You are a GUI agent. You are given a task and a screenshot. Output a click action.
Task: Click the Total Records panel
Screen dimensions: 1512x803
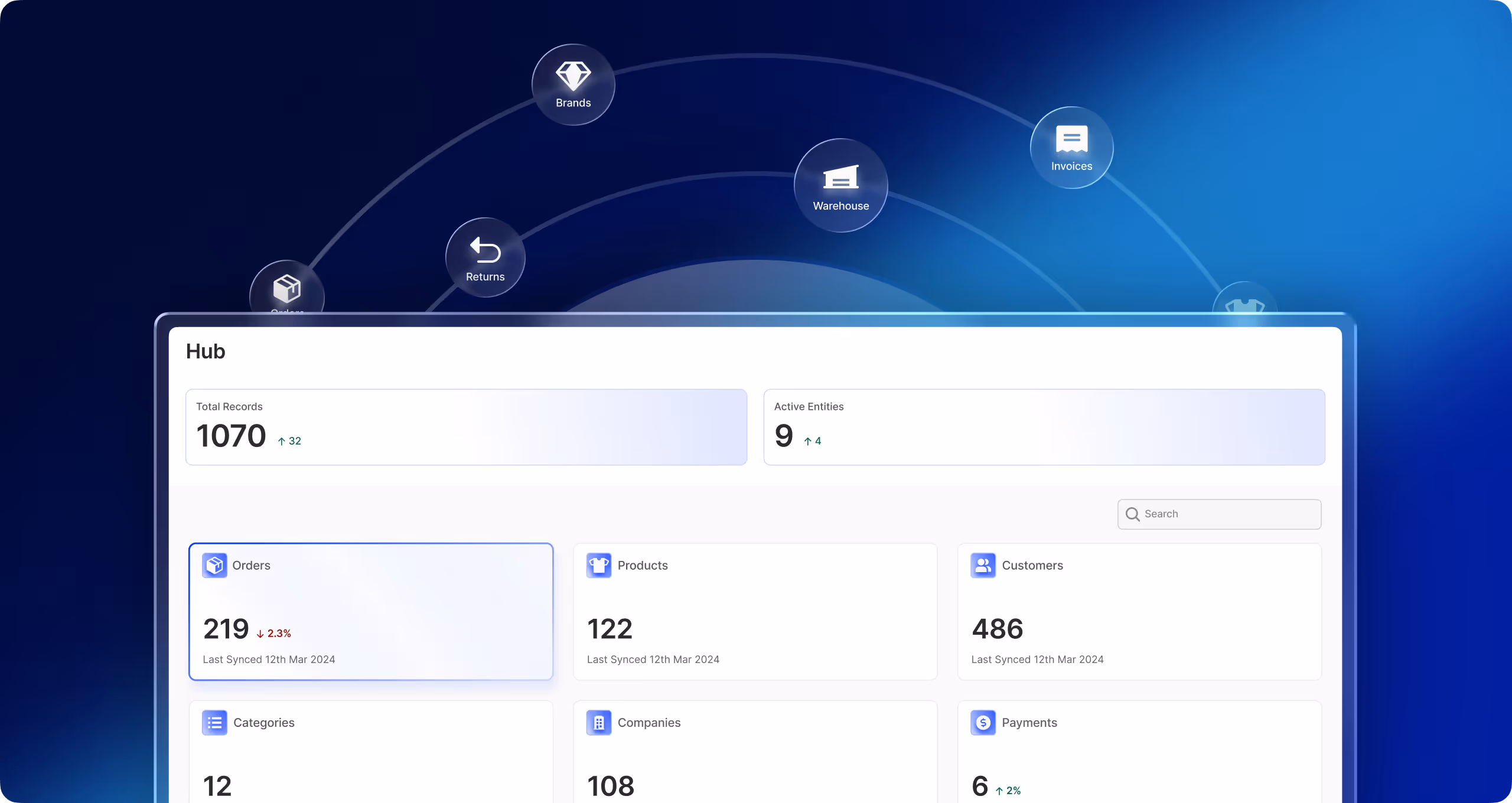[466, 426]
